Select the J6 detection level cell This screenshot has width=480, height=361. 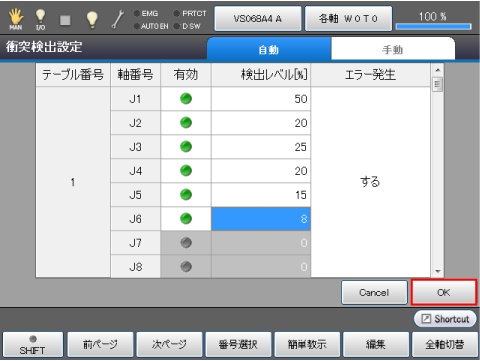pos(261,219)
